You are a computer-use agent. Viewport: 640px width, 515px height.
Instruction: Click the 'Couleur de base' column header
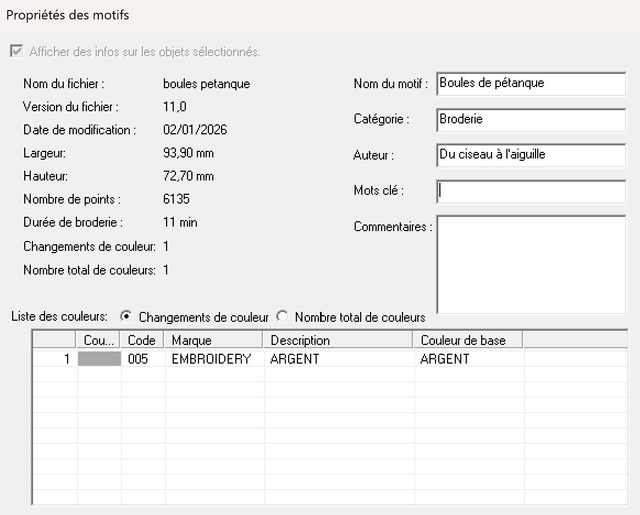tap(467, 340)
